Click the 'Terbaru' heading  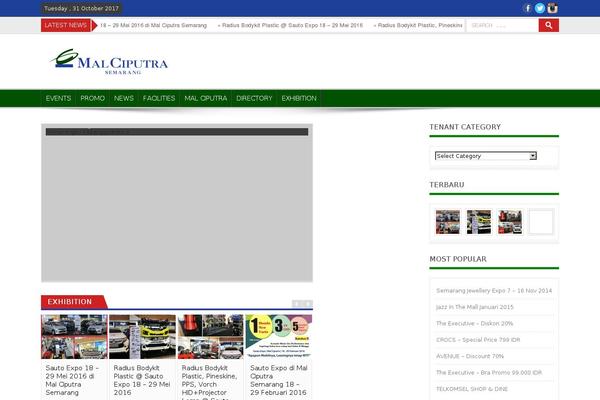point(447,185)
